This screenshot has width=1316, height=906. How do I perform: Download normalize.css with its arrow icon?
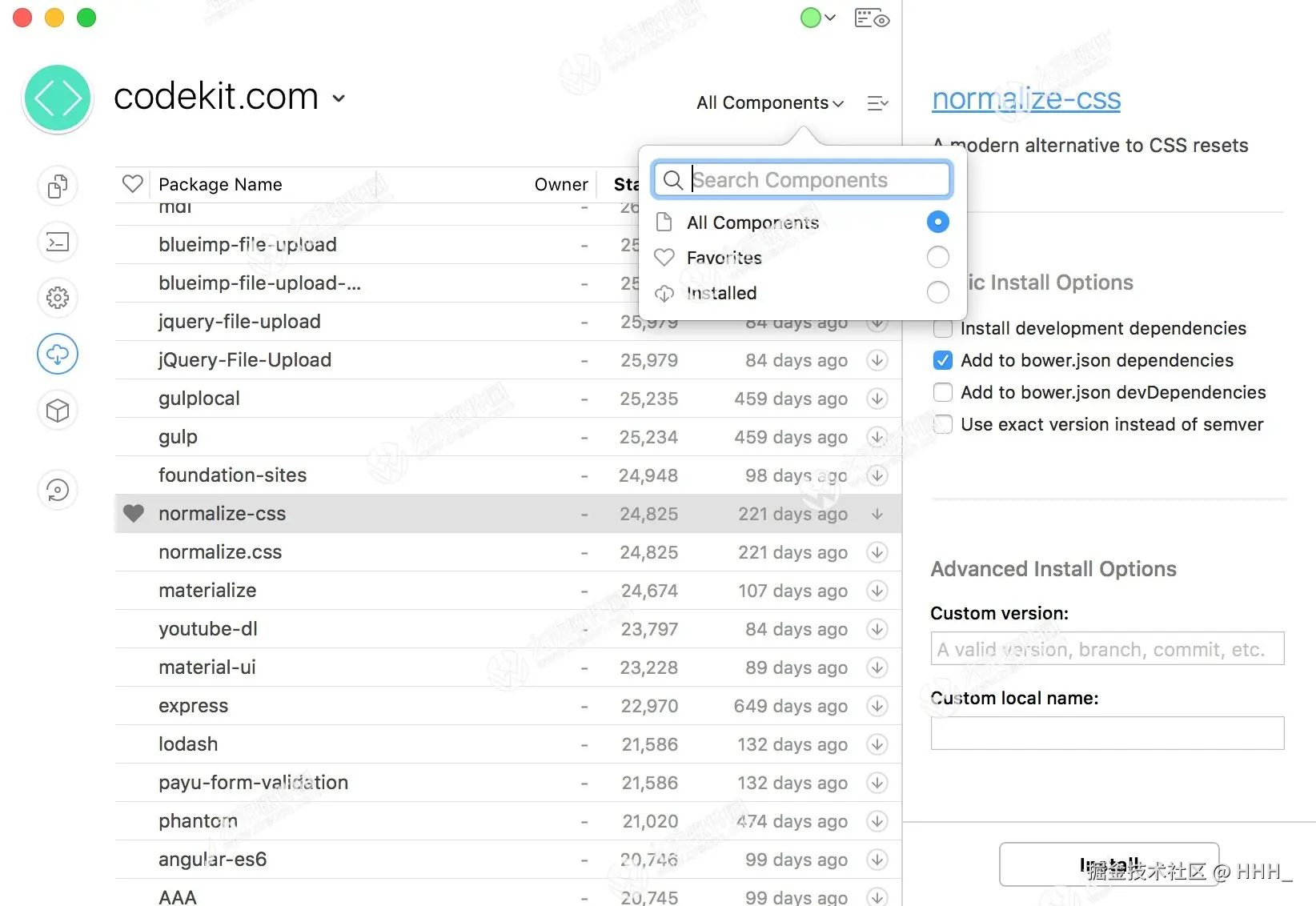pos(877,552)
